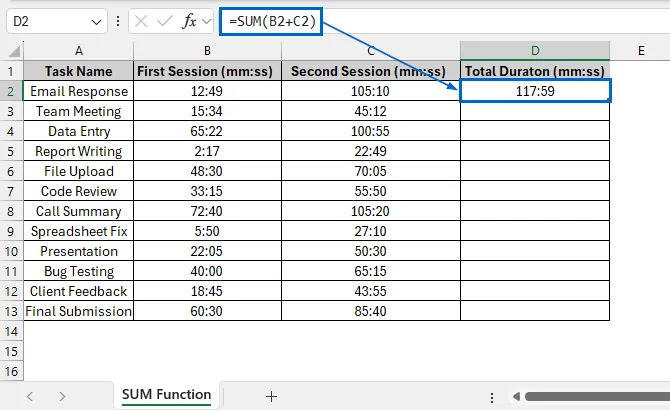Select Task Name header cell
This screenshot has width=670, height=410.
(x=79, y=71)
